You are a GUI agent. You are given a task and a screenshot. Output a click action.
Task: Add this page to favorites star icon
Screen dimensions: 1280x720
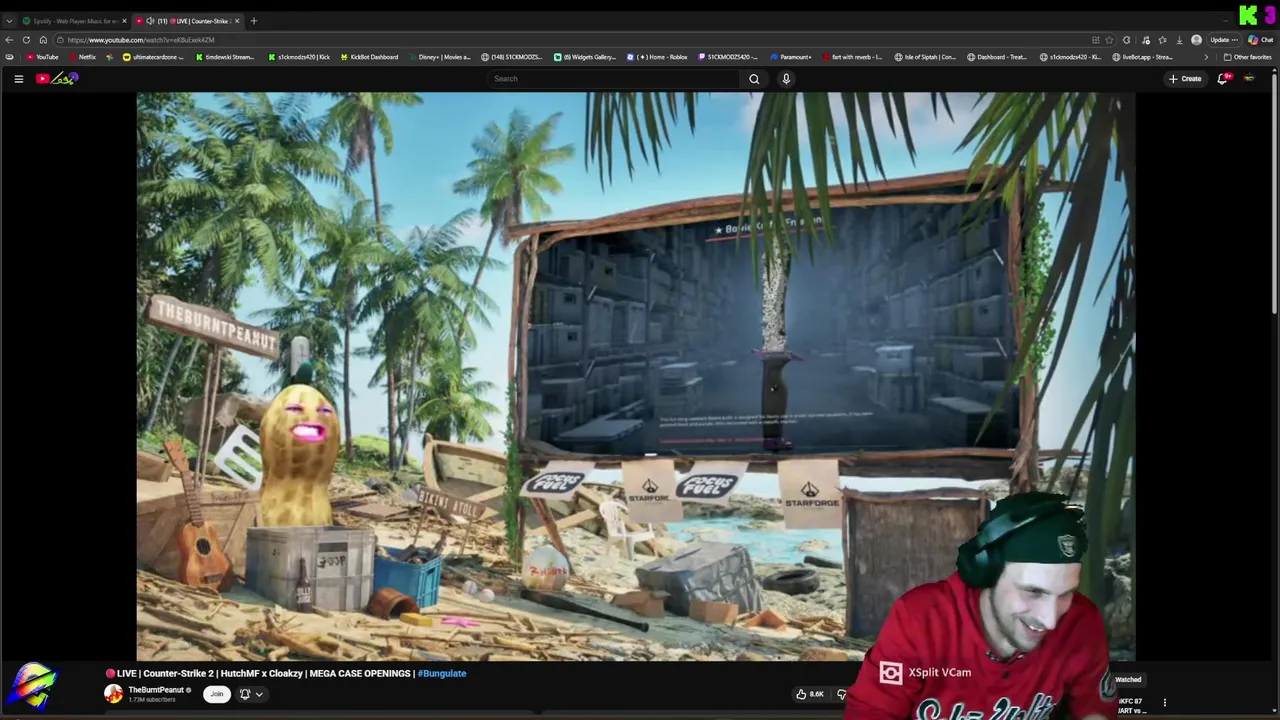tap(1109, 40)
